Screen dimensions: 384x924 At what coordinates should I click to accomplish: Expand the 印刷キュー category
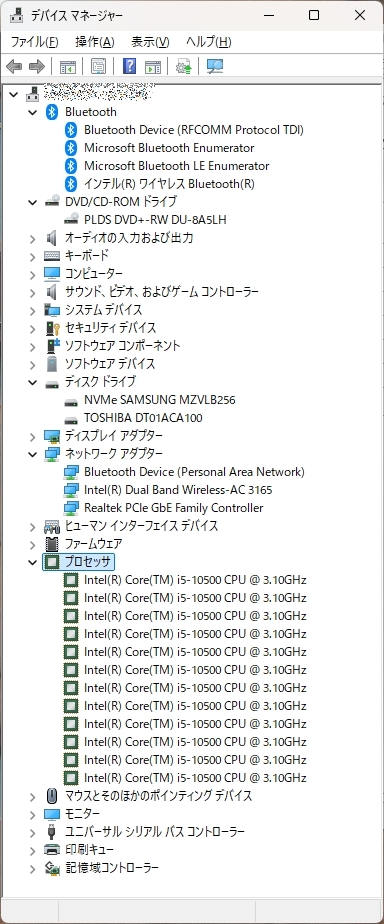(32, 850)
